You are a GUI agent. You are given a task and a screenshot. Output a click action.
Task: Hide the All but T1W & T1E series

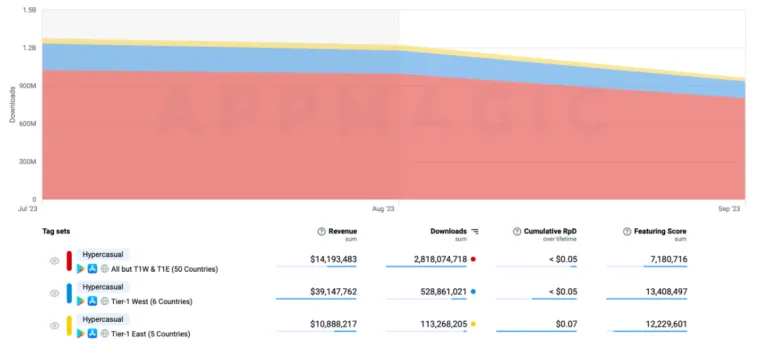coord(55,261)
